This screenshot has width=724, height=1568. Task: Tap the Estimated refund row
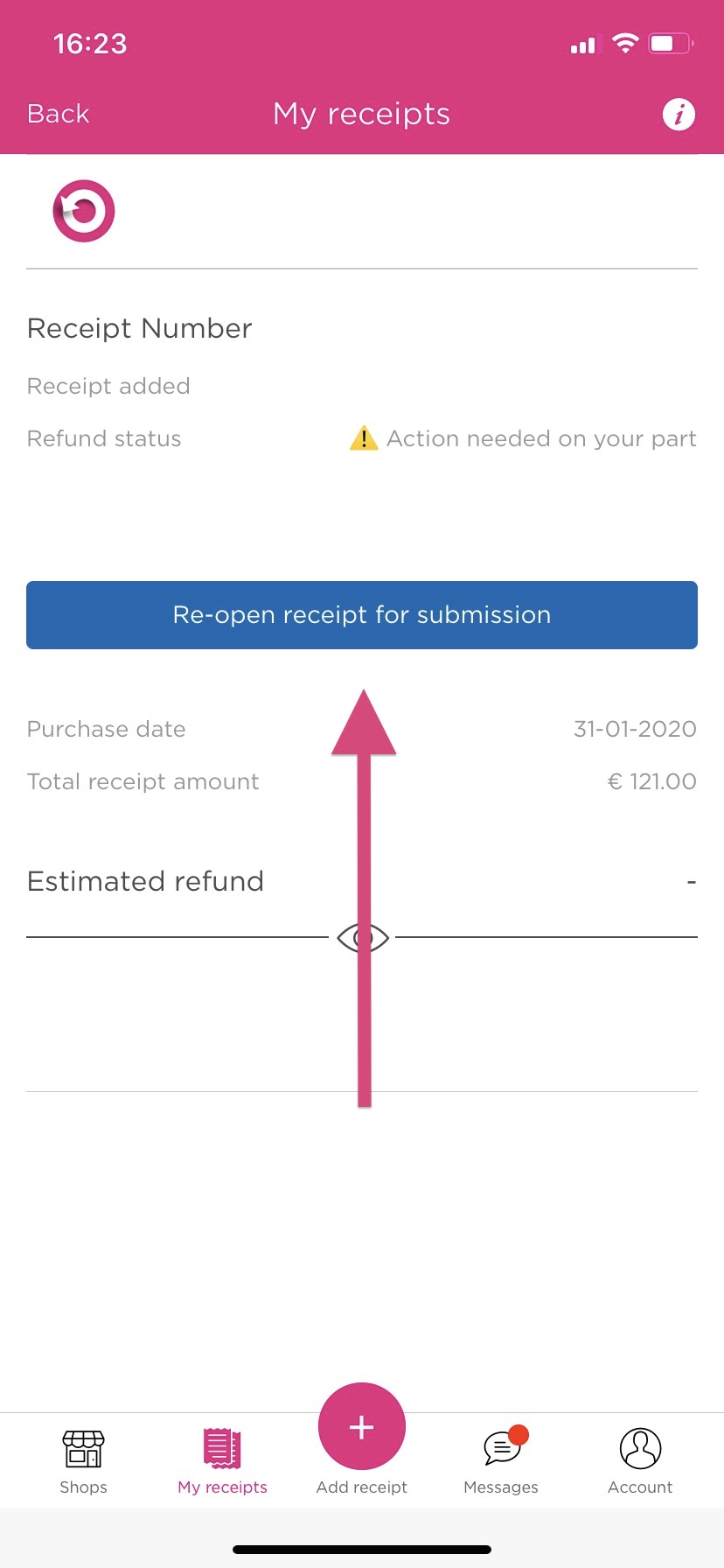(145, 881)
